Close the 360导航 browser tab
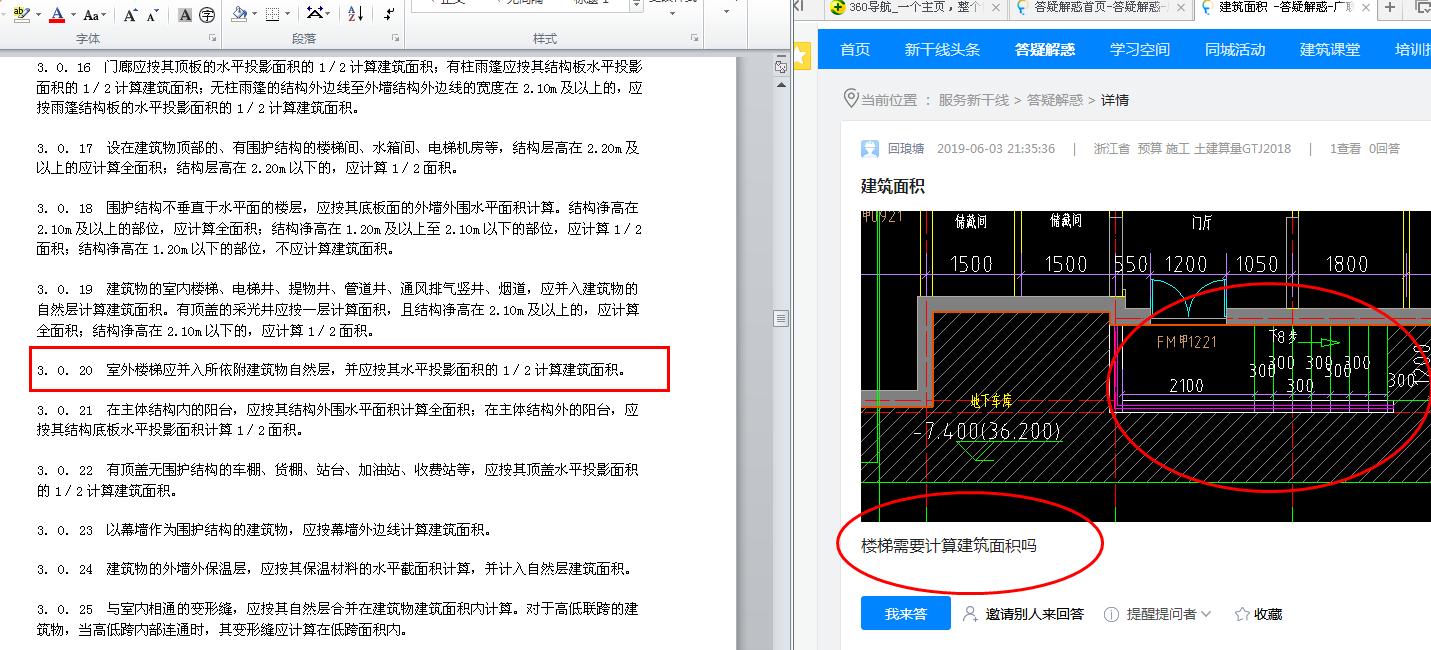Image resolution: width=1431 pixels, height=650 pixels. pos(995,8)
